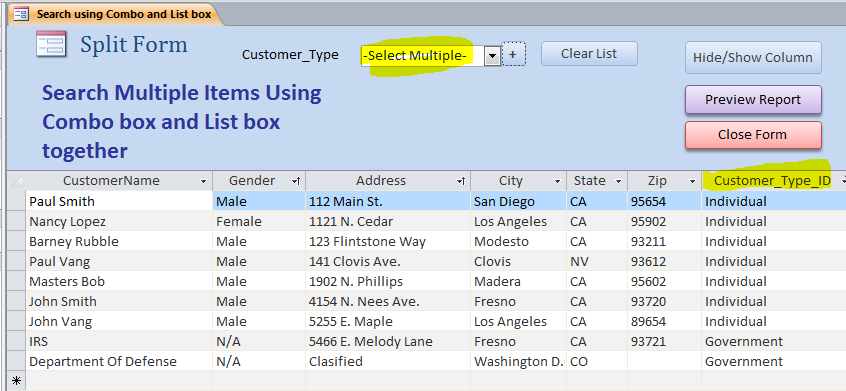Select the new record row asterisk selector

[16, 380]
